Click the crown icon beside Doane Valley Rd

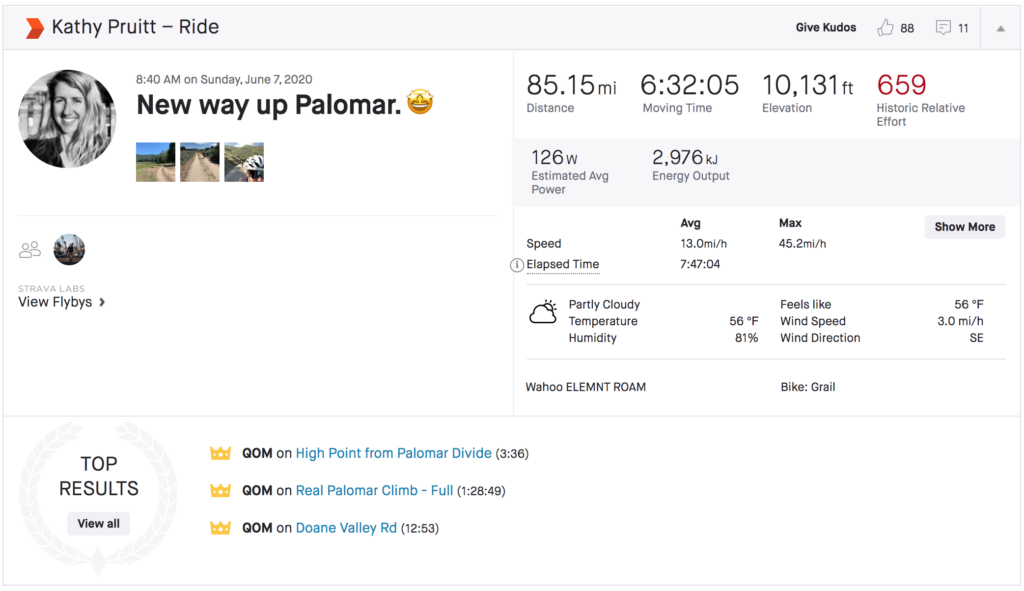[x=220, y=528]
